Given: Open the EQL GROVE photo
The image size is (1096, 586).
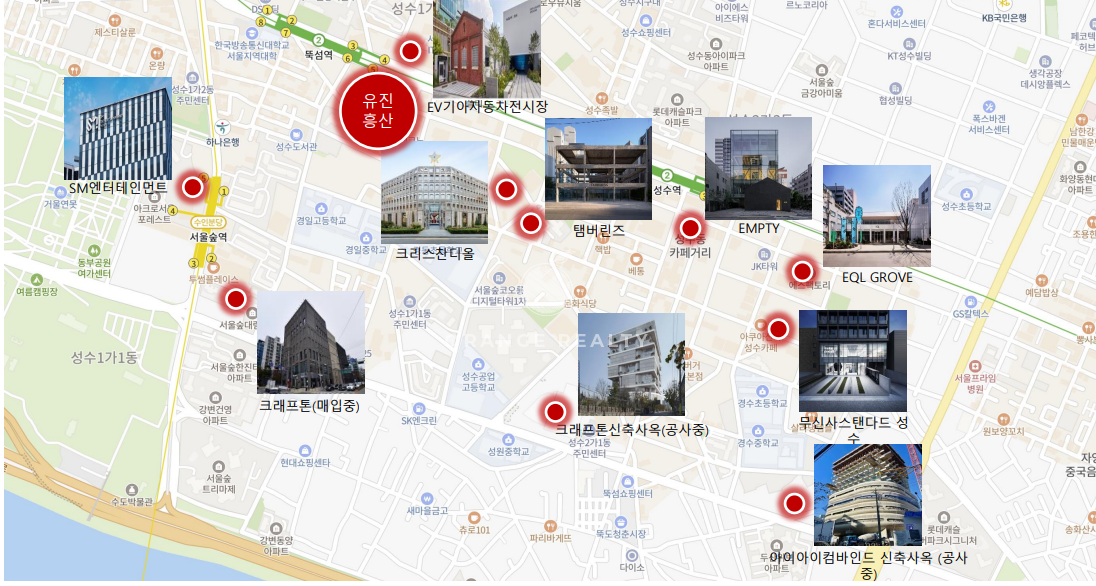Looking at the screenshot, I should [877, 216].
